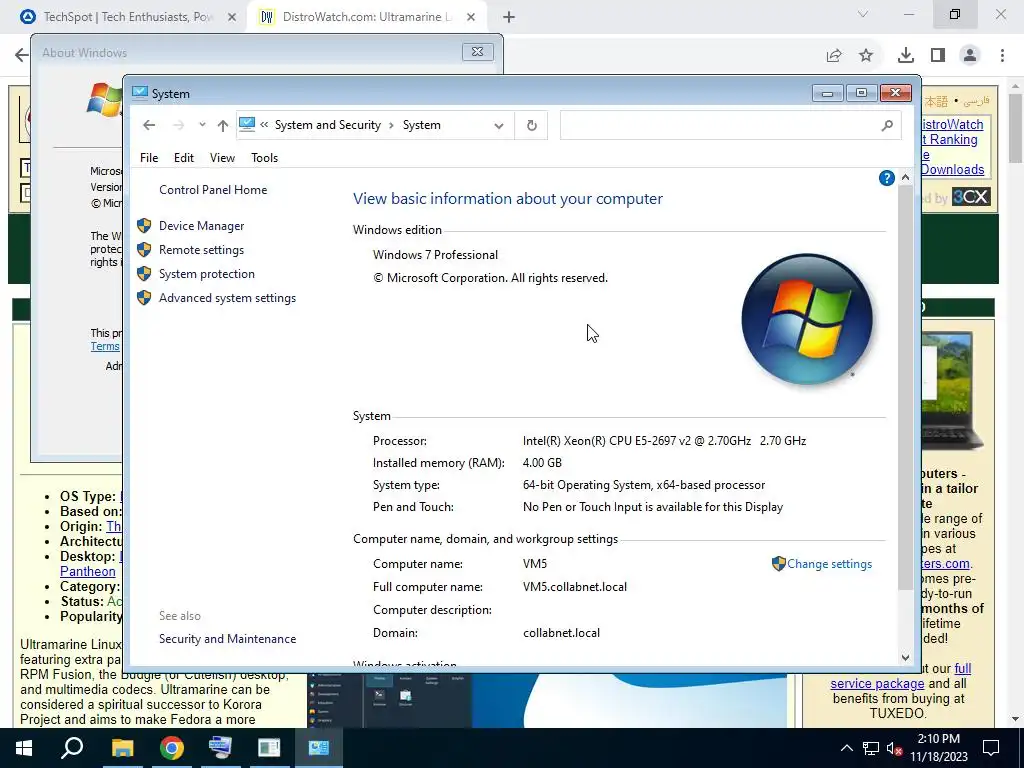
Task: Click the search magnifier in System window
Action: tap(886, 125)
